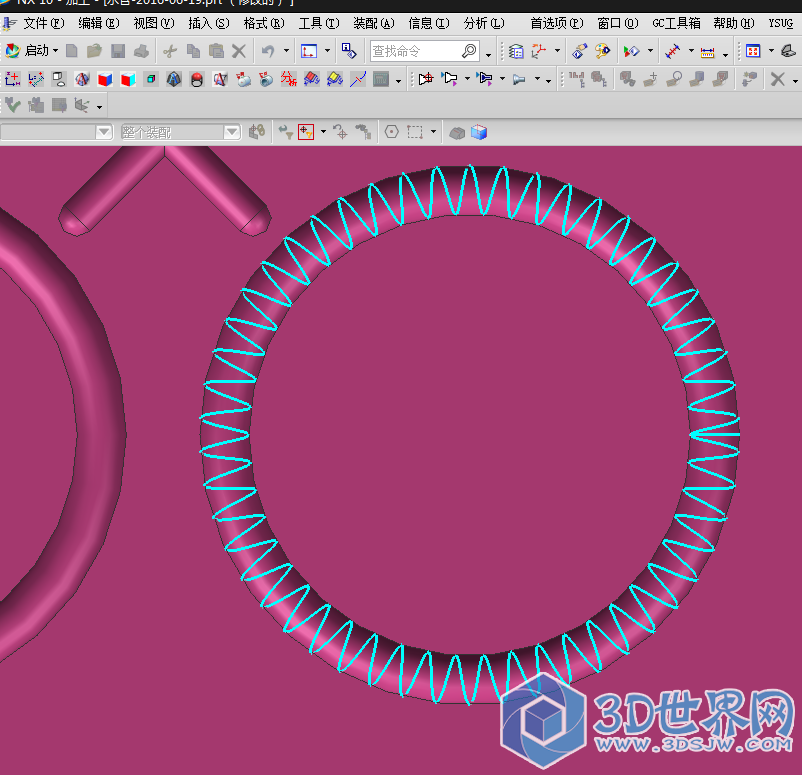Image resolution: width=802 pixels, height=775 pixels.
Task: Click the hexagon snap point icon
Action: tap(392, 132)
